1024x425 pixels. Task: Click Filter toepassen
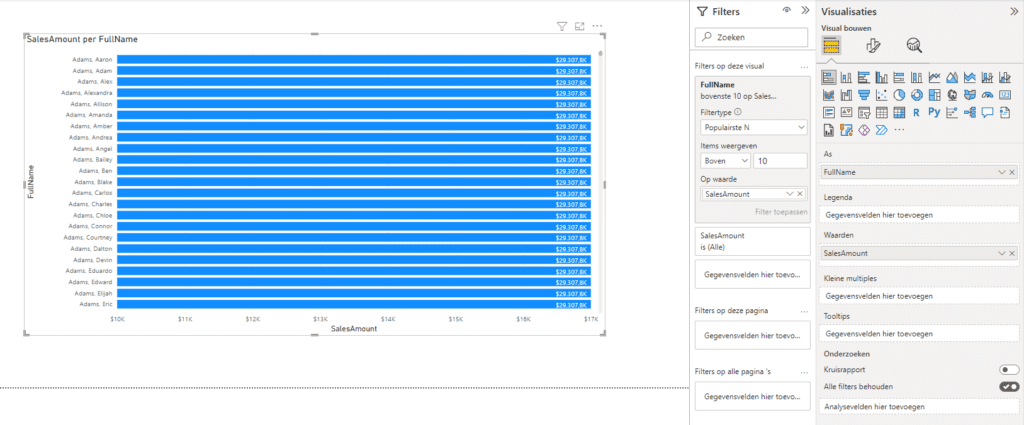(781, 212)
